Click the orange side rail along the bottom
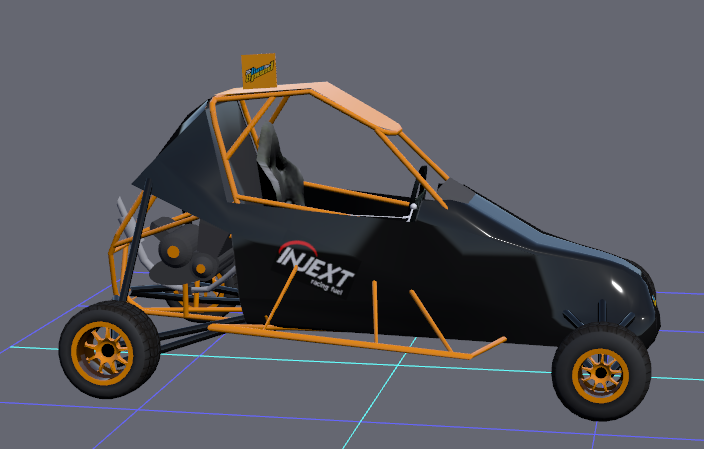This screenshot has height=449, width=704. point(355,343)
